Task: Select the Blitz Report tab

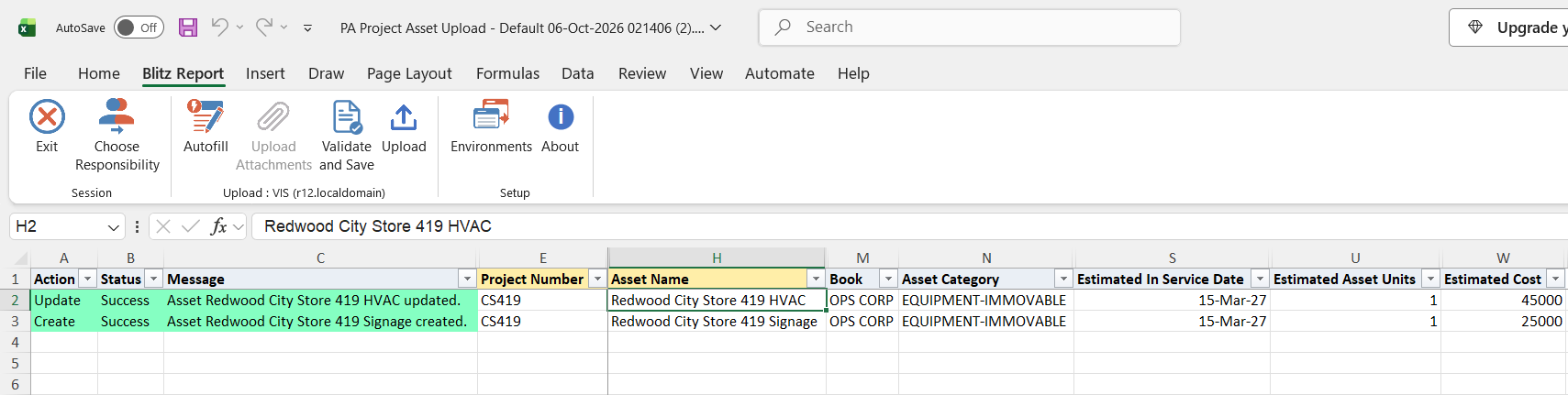Action: pyautogui.click(x=183, y=73)
